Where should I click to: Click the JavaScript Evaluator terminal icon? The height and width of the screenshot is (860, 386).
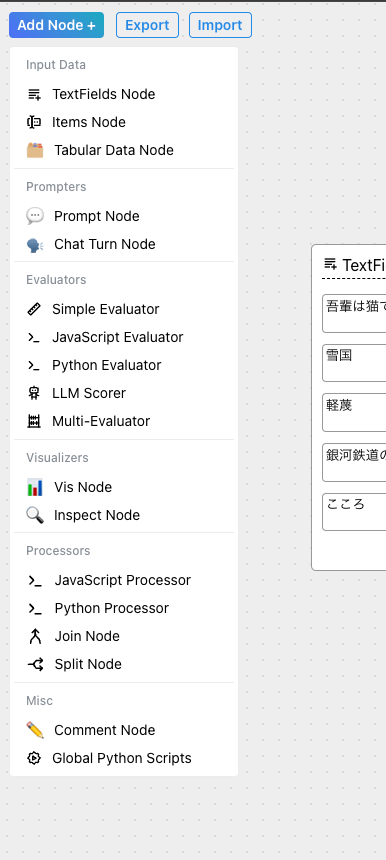tap(34, 337)
